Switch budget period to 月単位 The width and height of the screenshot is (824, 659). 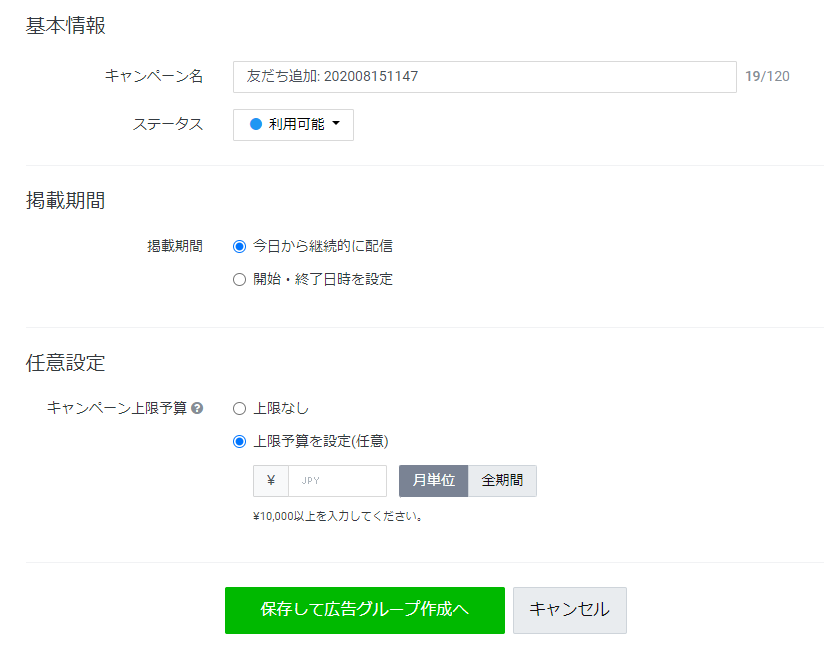(x=434, y=480)
